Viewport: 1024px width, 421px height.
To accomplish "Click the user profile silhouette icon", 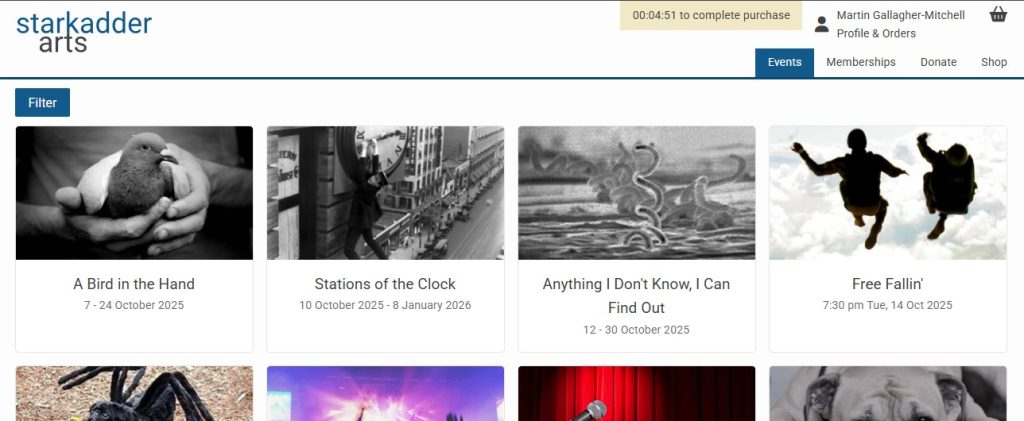I will (822, 24).
